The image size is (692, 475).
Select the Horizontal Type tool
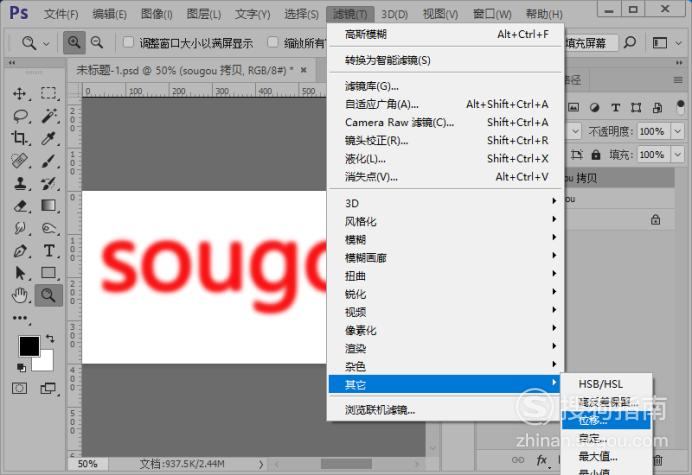49,251
